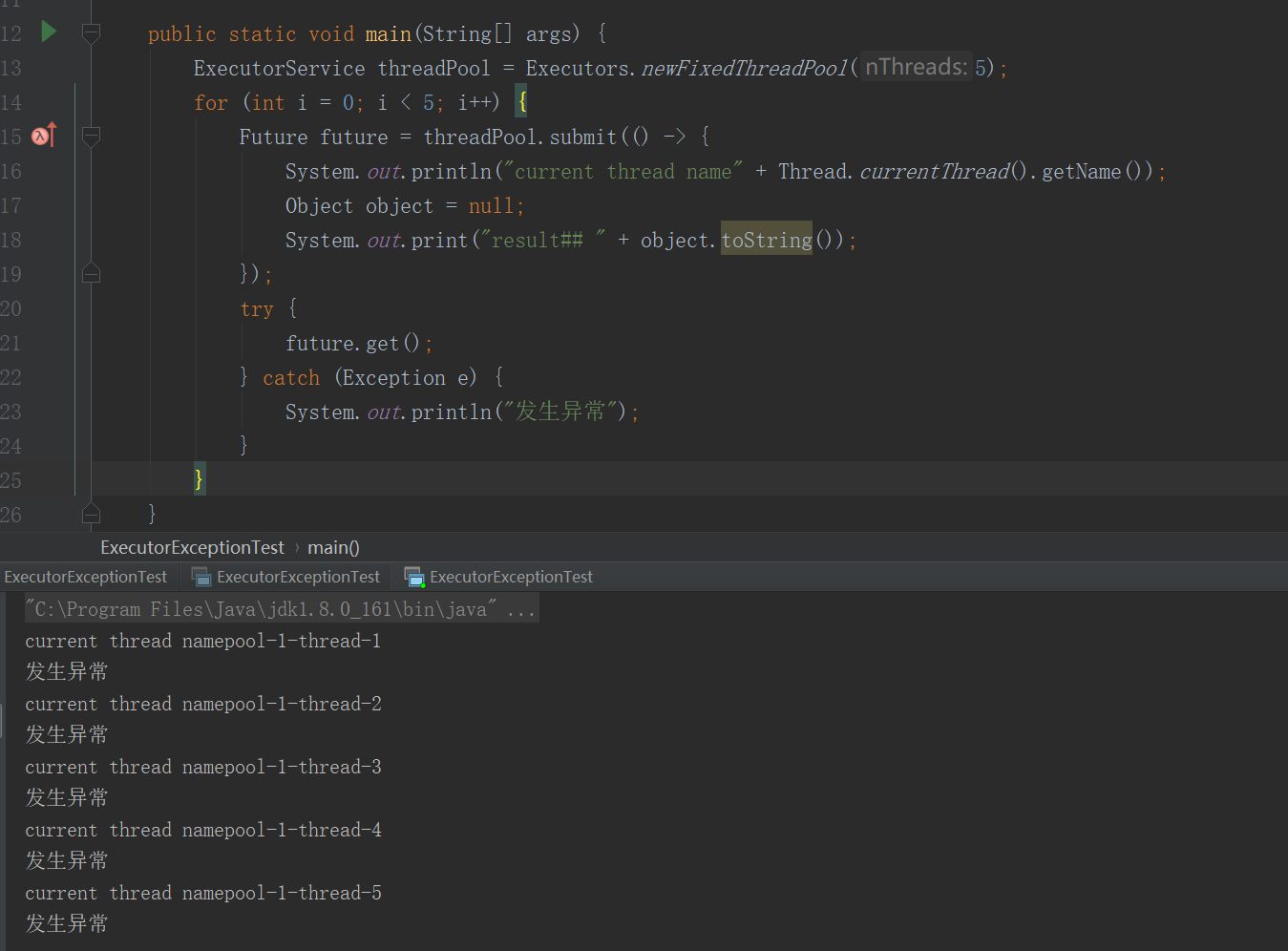Click the fold end marker on line 19
Image resolution: width=1288 pixels, height=951 pixels.
[92, 274]
